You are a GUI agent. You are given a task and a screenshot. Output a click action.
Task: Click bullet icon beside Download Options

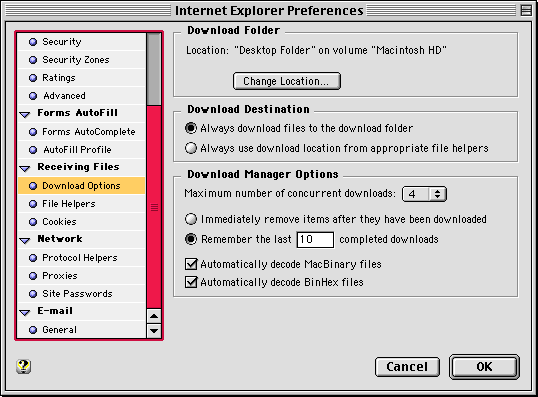pyautogui.click(x=33, y=186)
